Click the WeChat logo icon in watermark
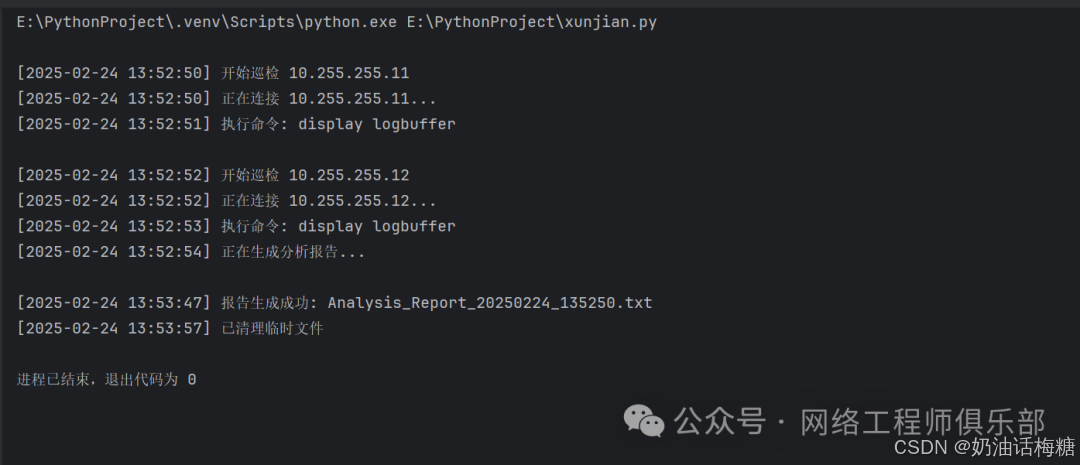The height and width of the screenshot is (465, 1080). pos(644,420)
